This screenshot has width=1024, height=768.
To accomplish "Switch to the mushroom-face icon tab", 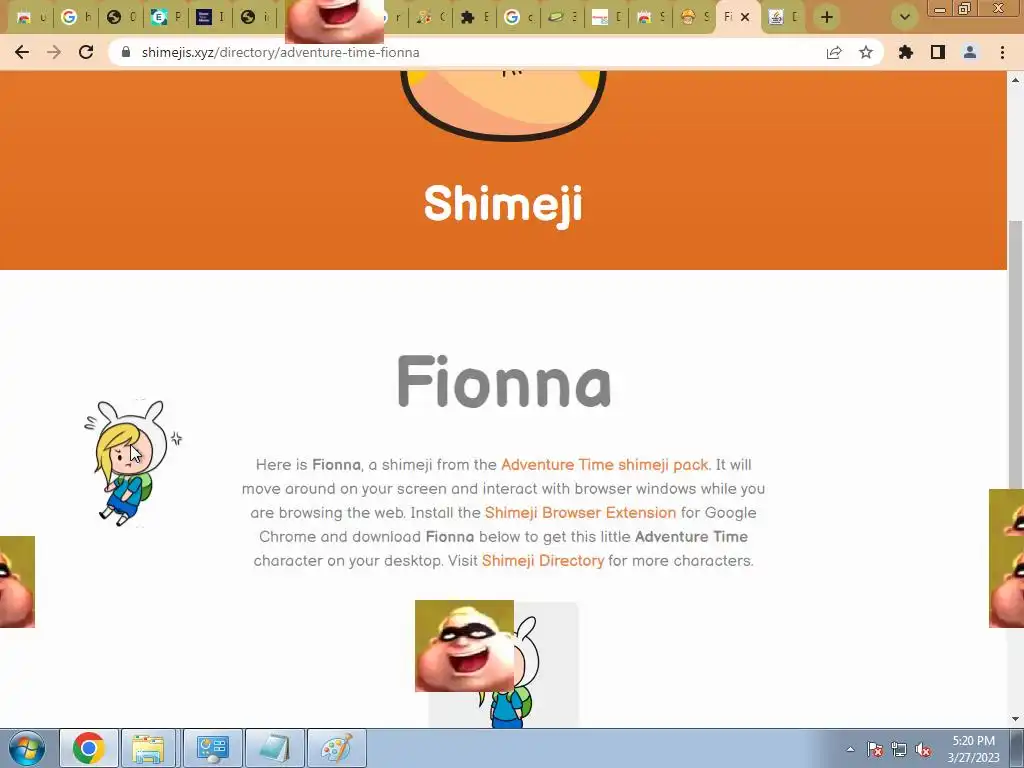I will pyautogui.click(x=694, y=17).
